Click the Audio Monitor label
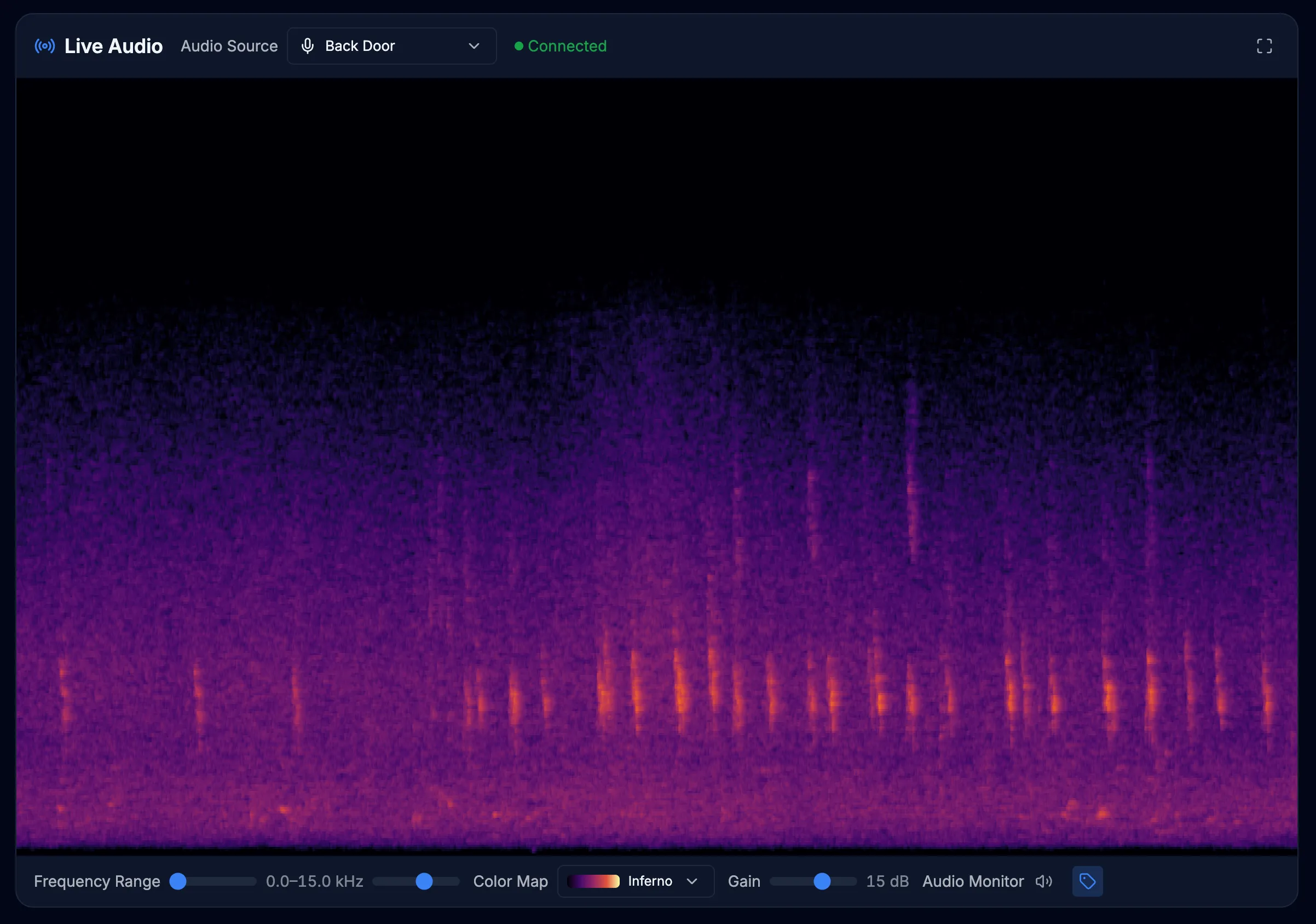The width and height of the screenshot is (1316, 924). point(973,881)
